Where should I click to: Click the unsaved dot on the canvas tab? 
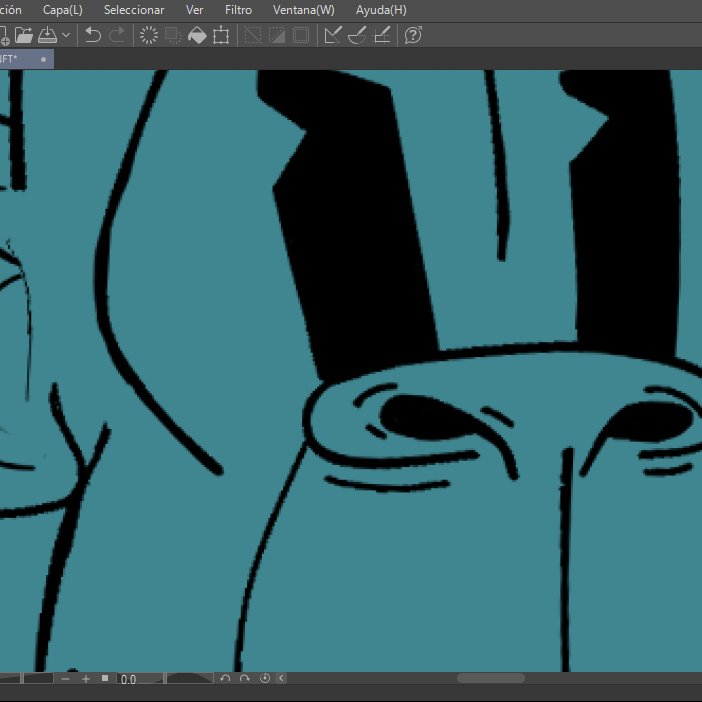[43, 59]
